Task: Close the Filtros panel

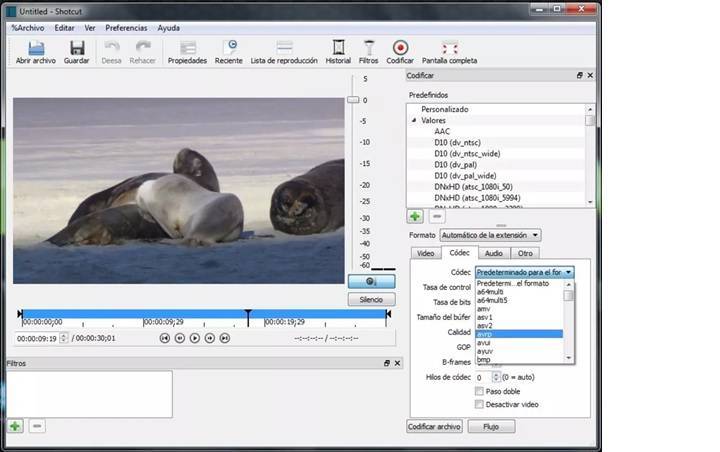Action: (398, 363)
